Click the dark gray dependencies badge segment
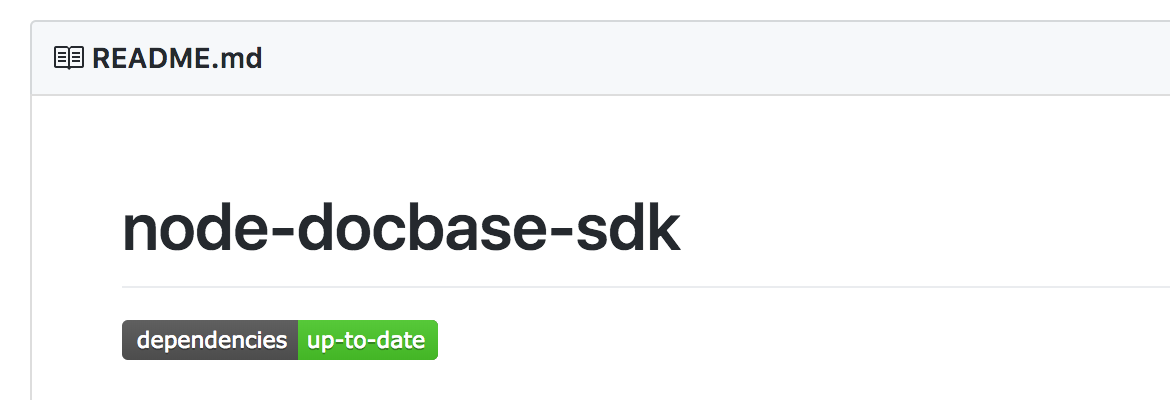The image size is (1170, 400). pyautogui.click(x=210, y=340)
